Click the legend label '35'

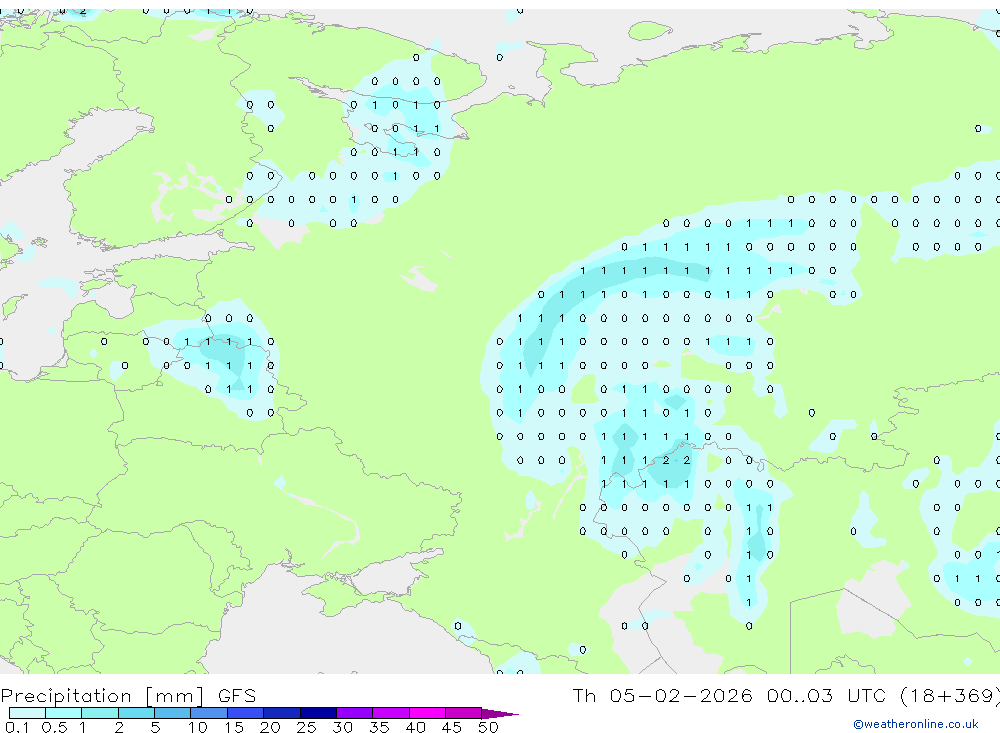coord(379,727)
